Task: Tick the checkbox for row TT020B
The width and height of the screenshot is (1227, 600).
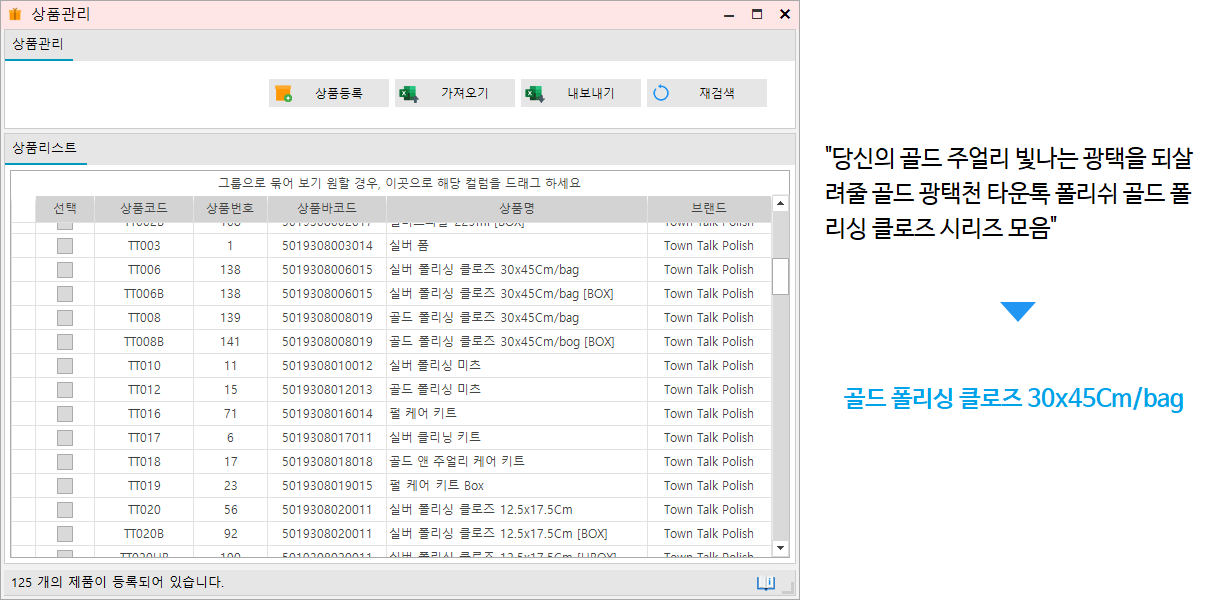Action: (65, 534)
